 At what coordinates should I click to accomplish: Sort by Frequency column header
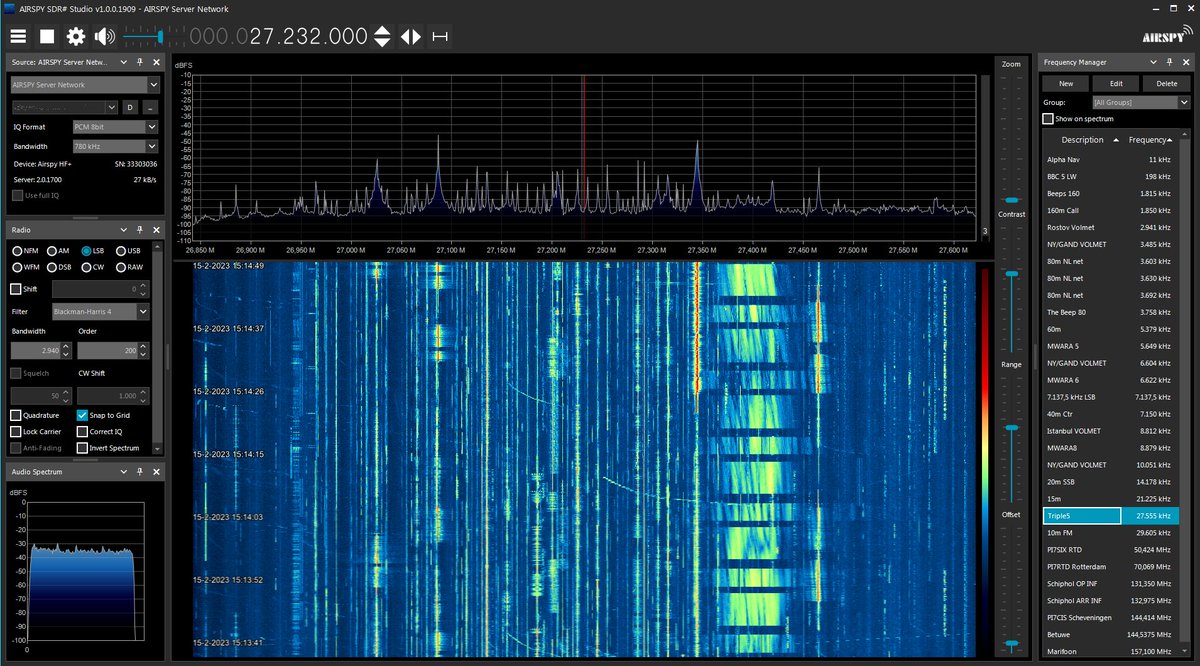(x=1152, y=140)
